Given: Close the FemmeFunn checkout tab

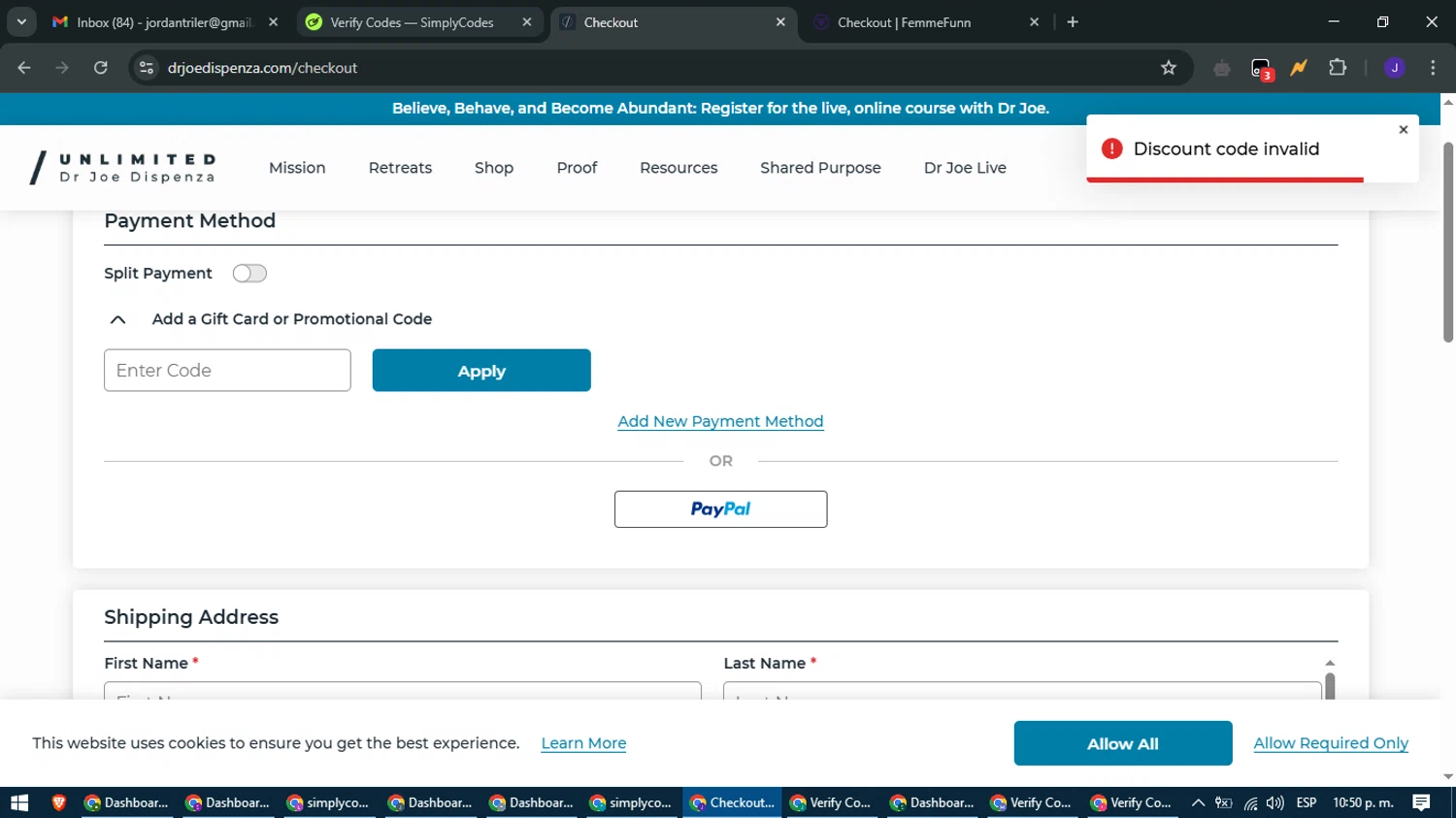Looking at the screenshot, I should click(x=1035, y=22).
